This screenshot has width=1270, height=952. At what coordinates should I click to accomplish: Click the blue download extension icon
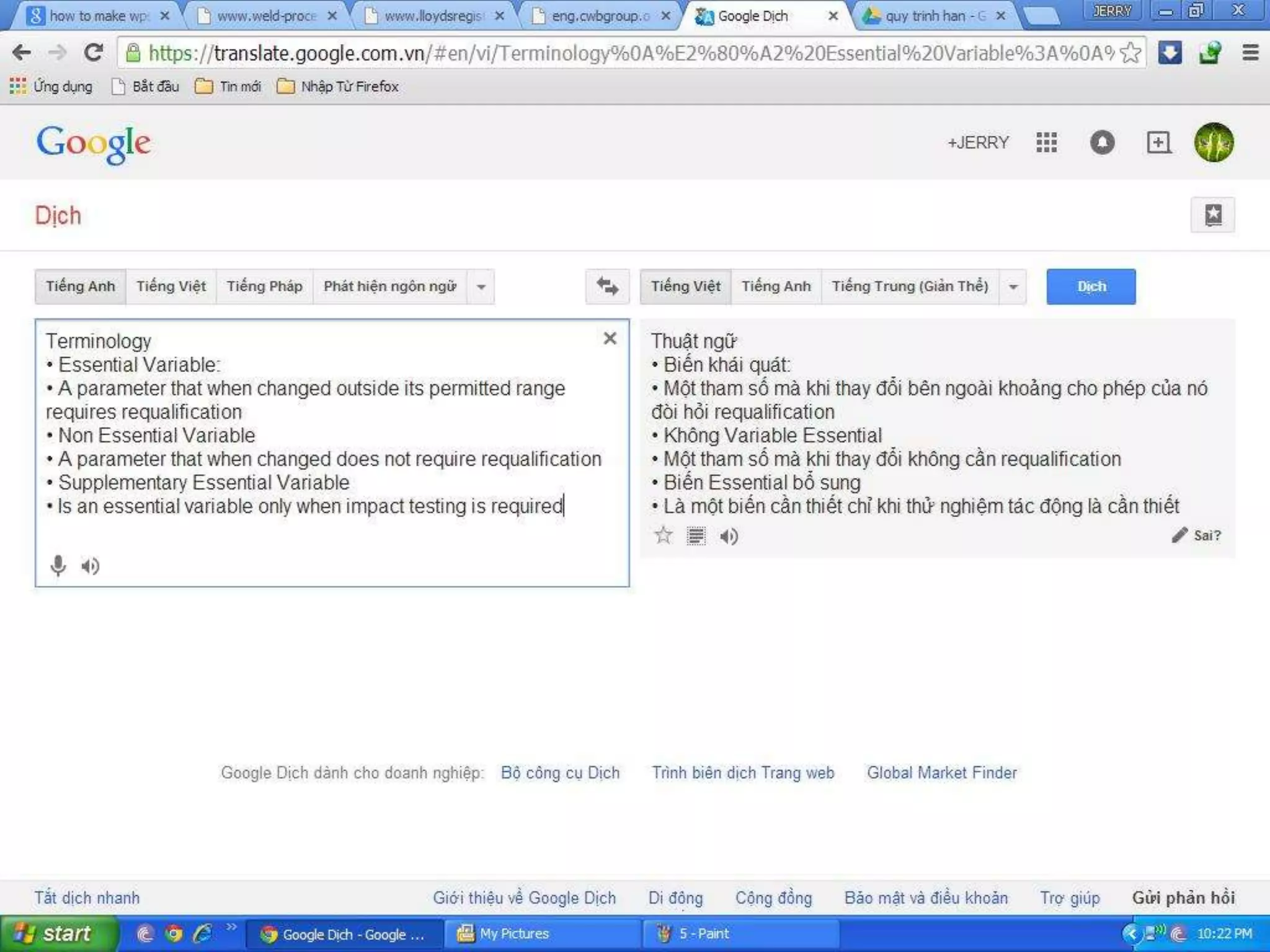coord(1170,53)
